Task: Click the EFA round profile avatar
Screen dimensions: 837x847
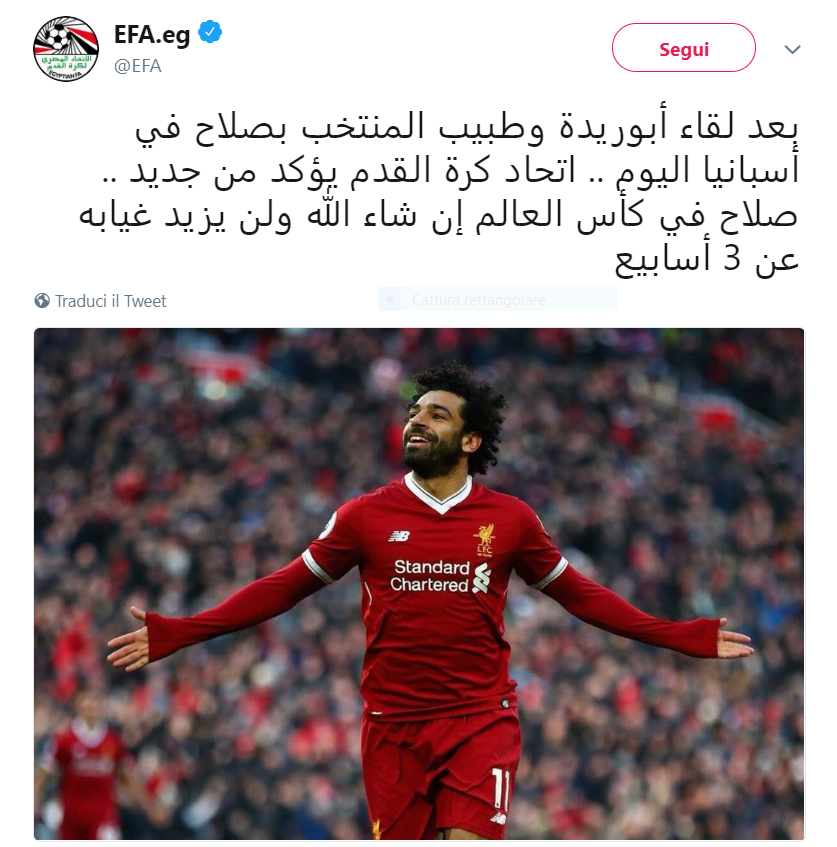Action: click(x=66, y=49)
